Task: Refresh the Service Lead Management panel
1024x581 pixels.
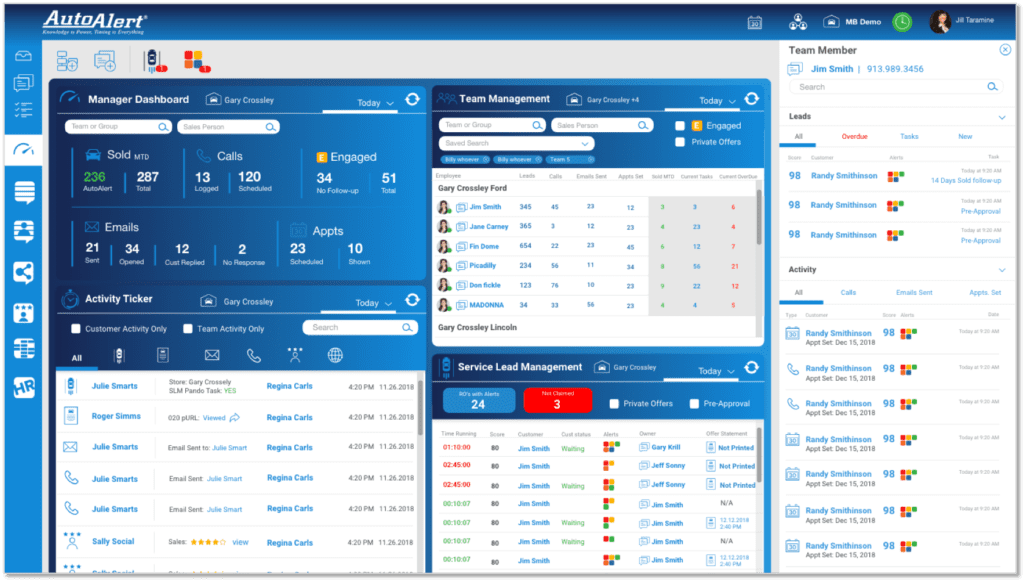Action: pos(752,368)
